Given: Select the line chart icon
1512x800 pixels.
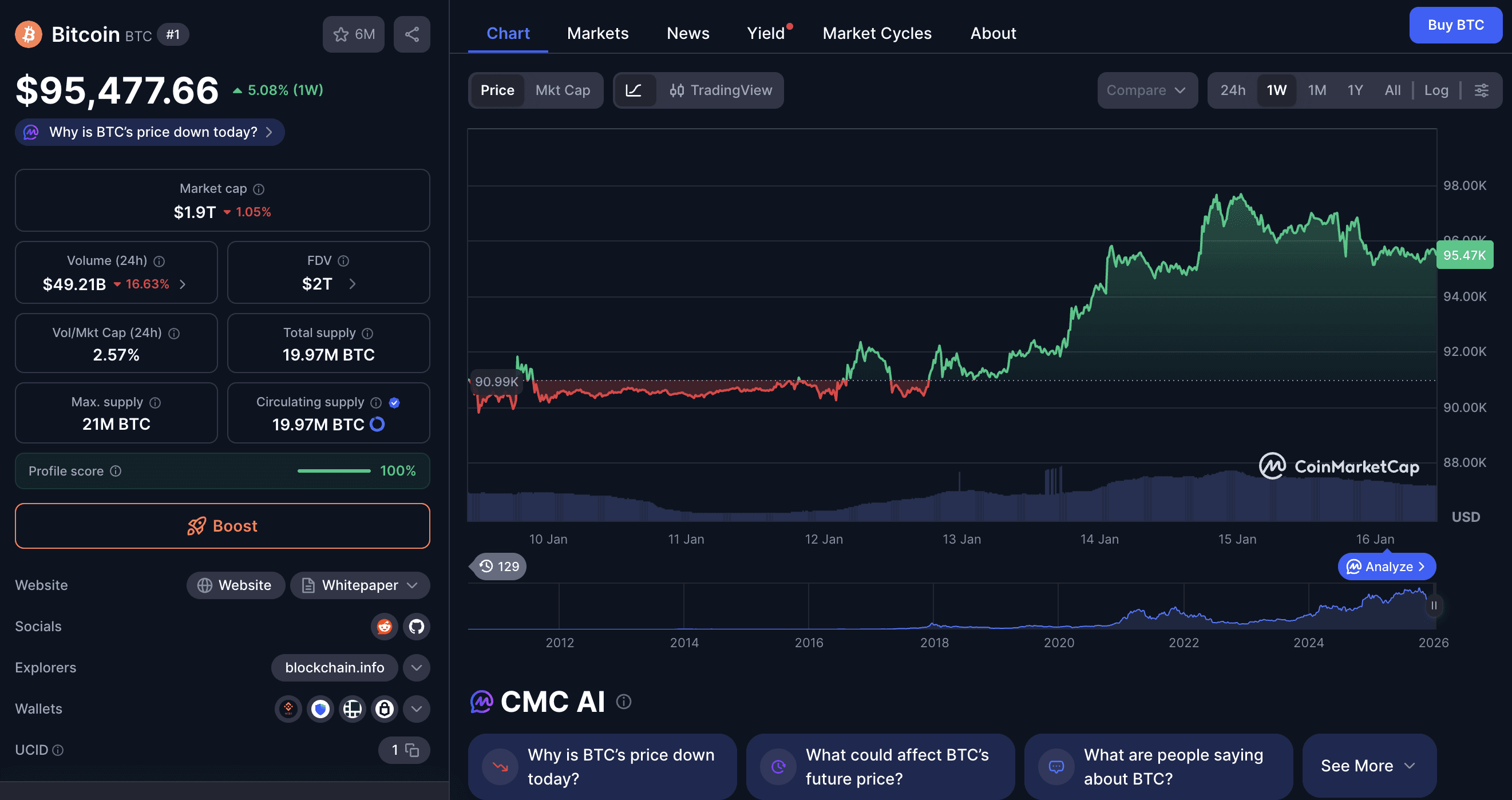Looking at the screenshot, I should click(x=636, y=90).
